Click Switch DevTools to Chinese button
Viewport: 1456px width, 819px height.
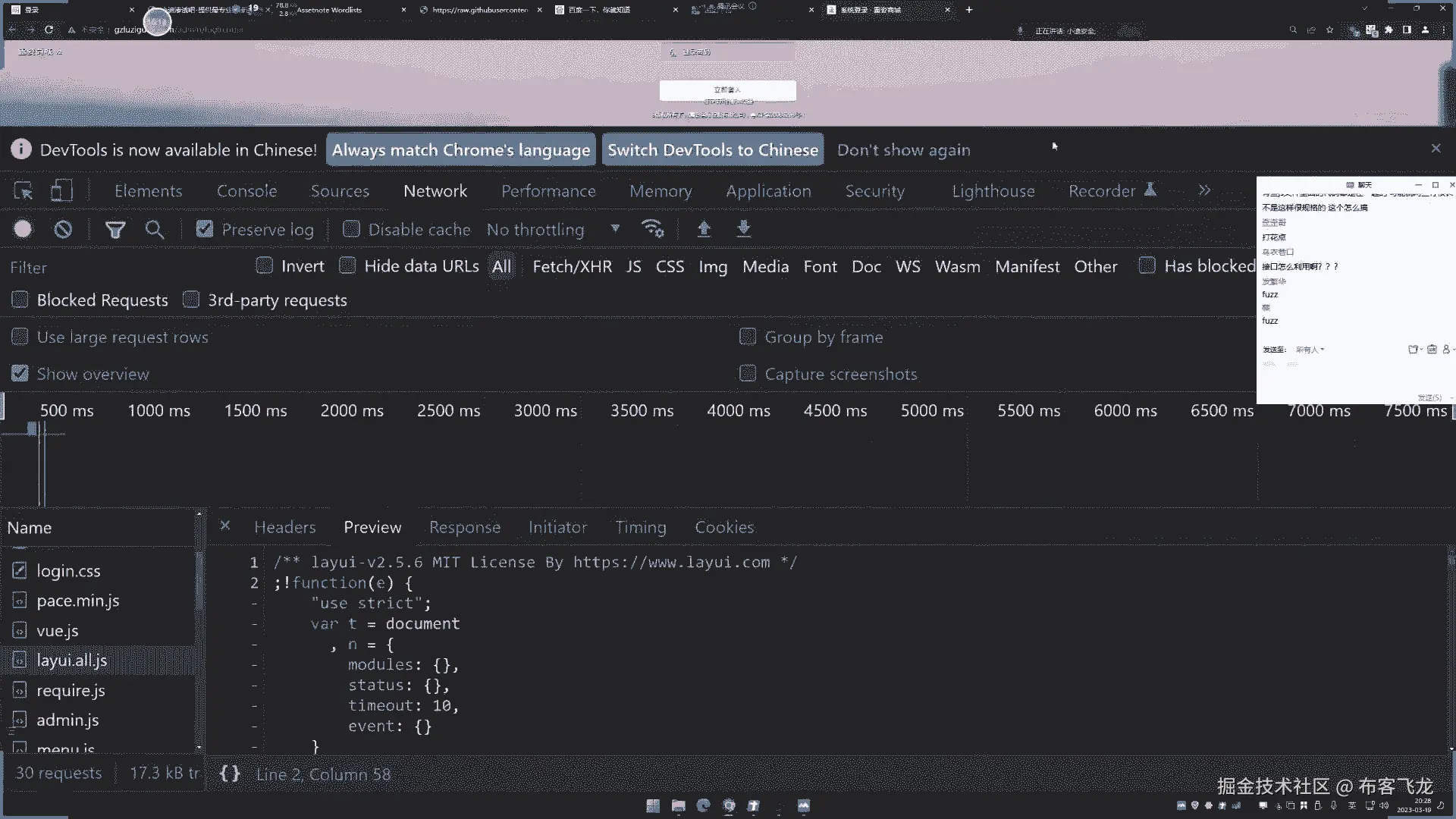pyautogui.click(x=712, y=150)
